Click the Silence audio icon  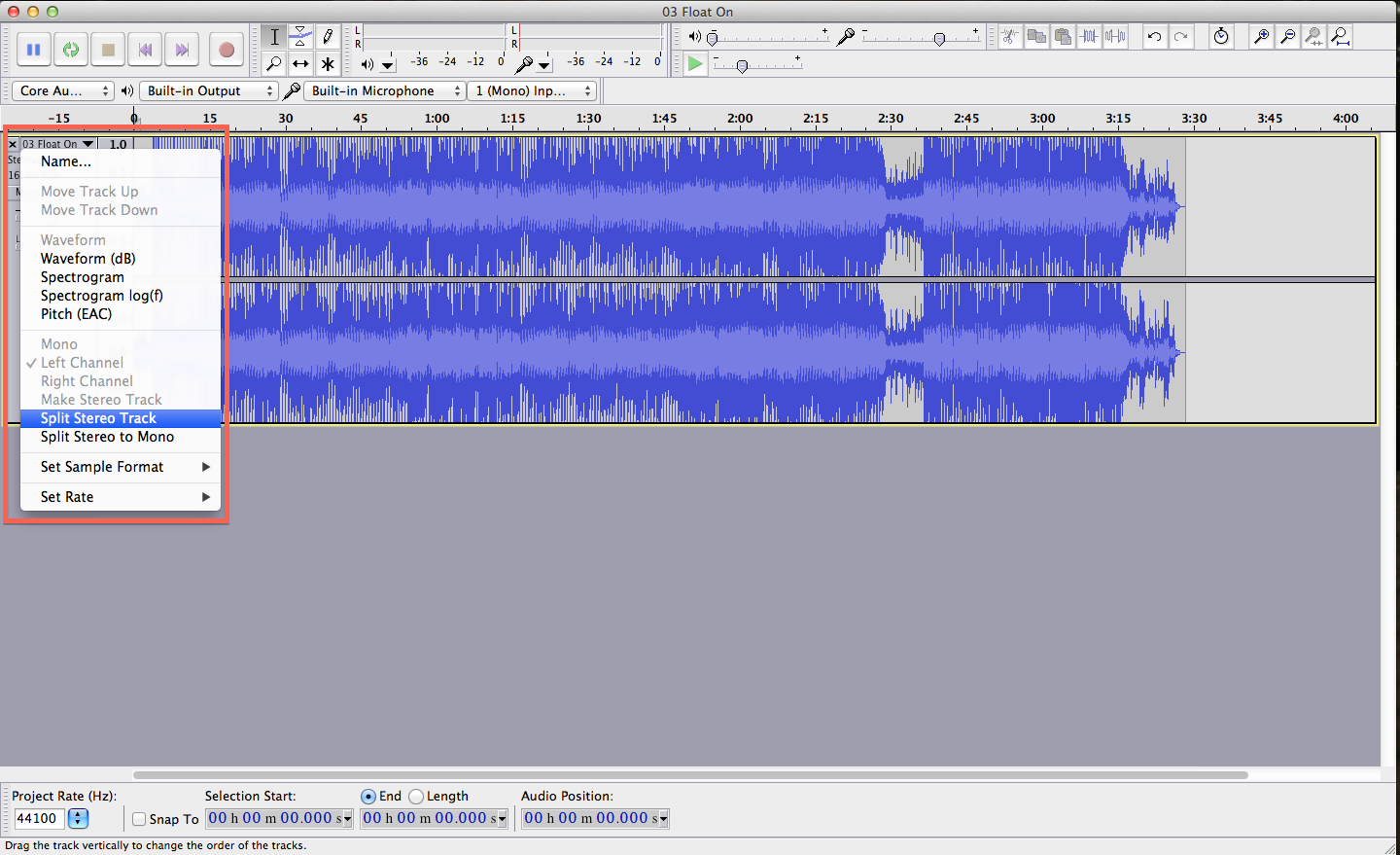(1116, 37)
